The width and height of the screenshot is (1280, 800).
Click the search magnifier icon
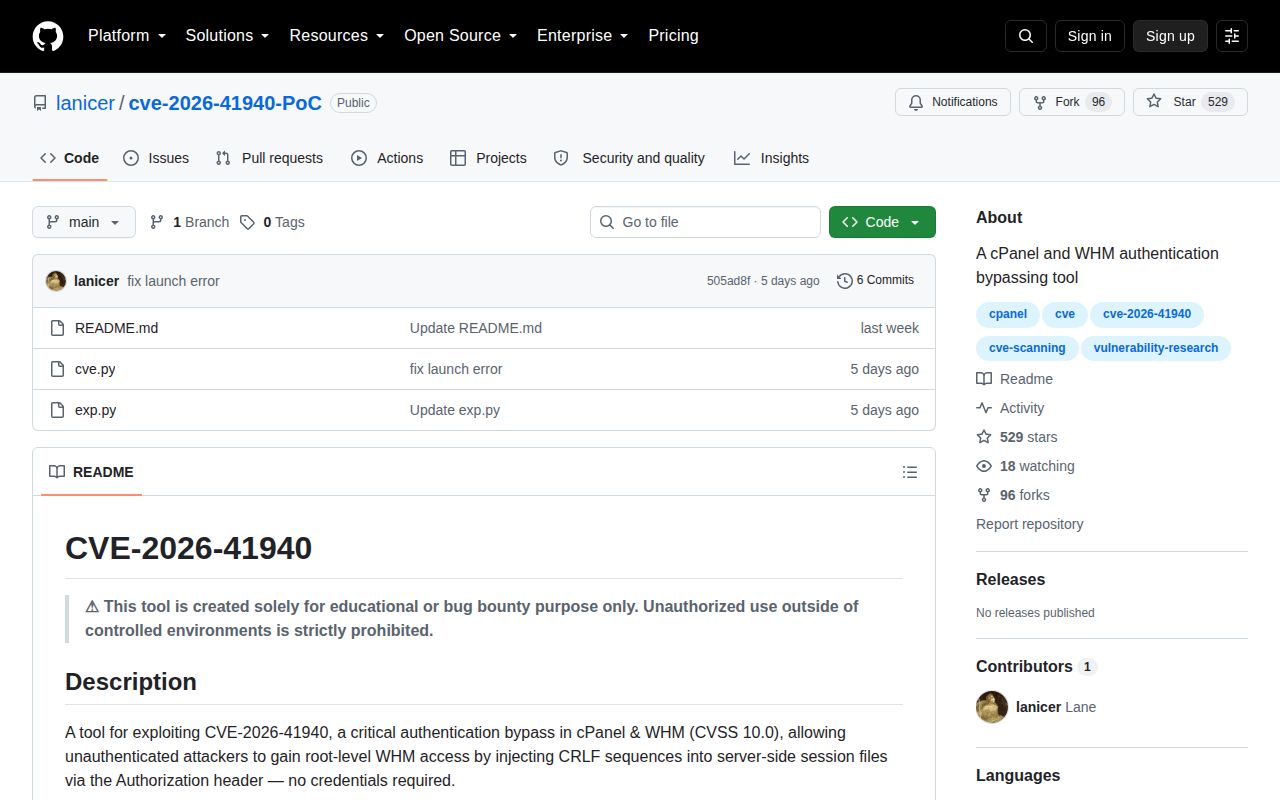(1026, 36)
